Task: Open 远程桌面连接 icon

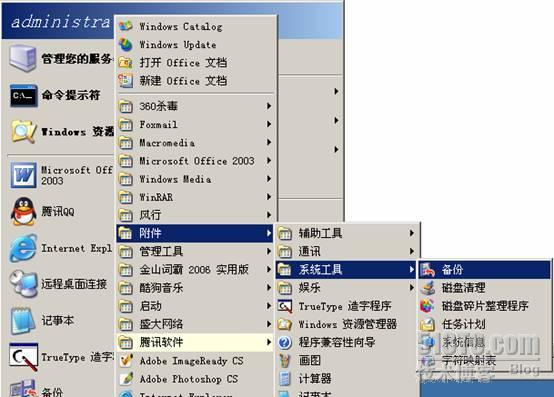Action: (x=23, y=284)
